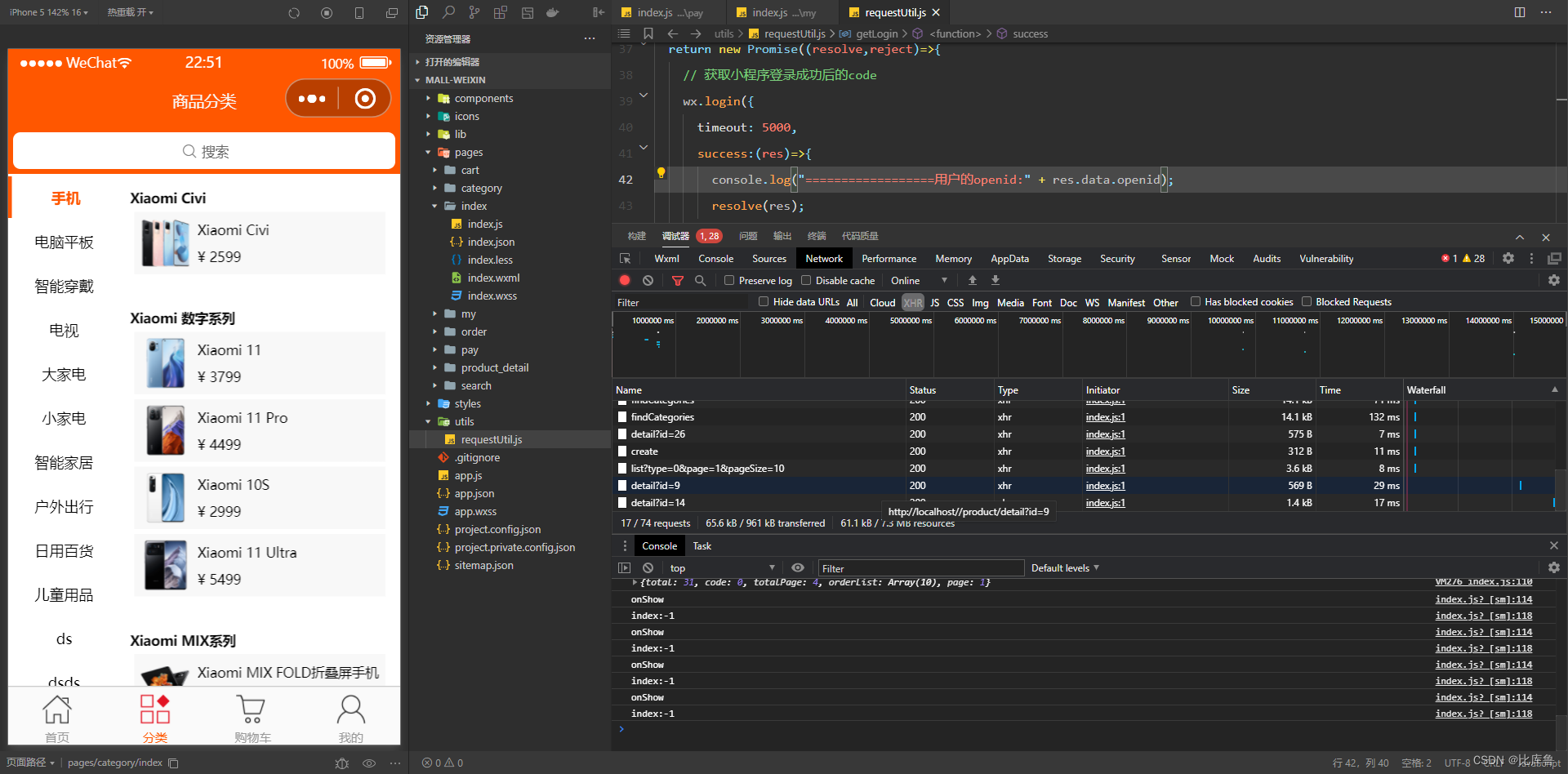
Task: Switch to the Task drawer tab
Action: pos(702,545)
